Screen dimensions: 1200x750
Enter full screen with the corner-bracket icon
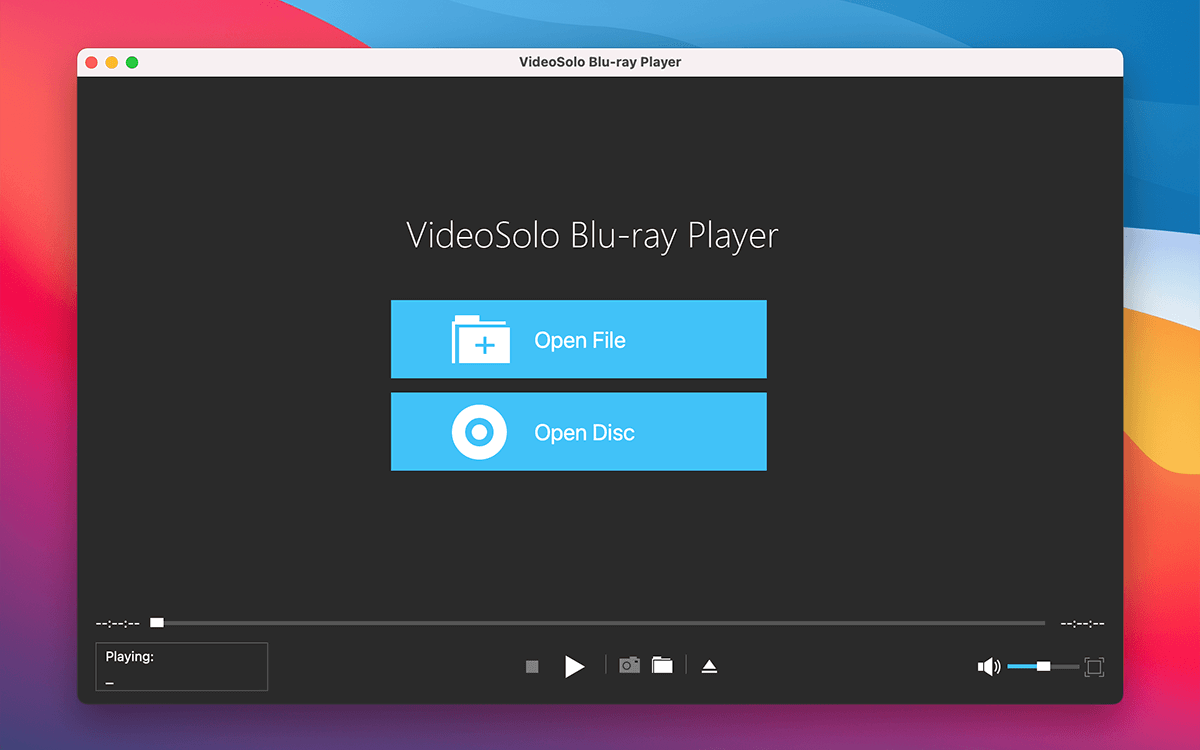tap(1094, 667)
